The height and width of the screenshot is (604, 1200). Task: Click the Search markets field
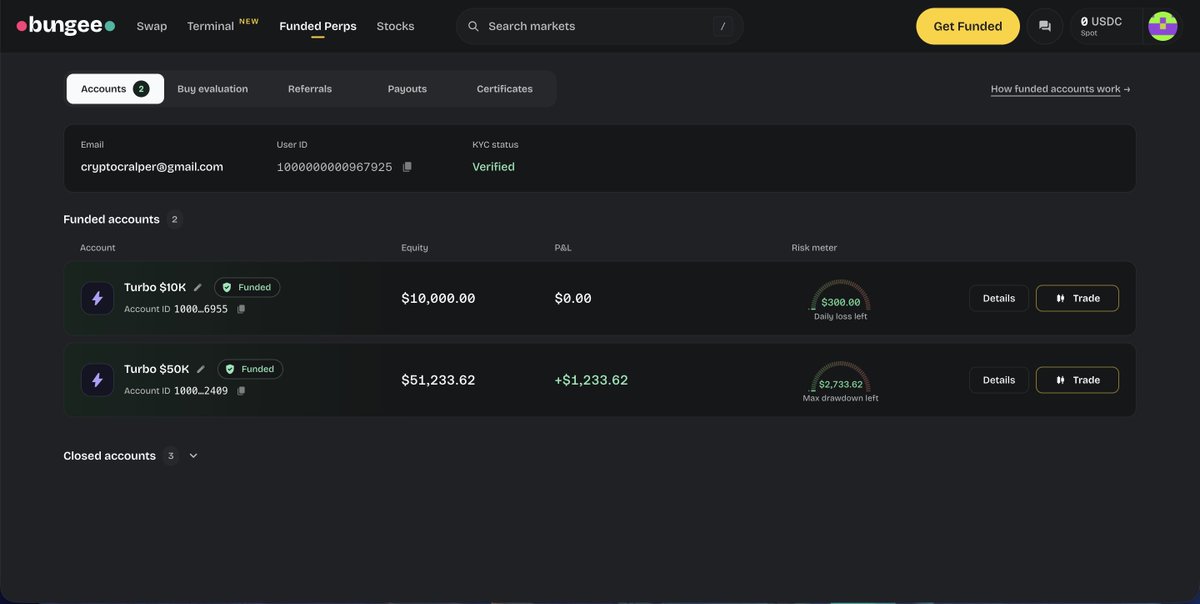pyautogui.click(x=599, y=26)
